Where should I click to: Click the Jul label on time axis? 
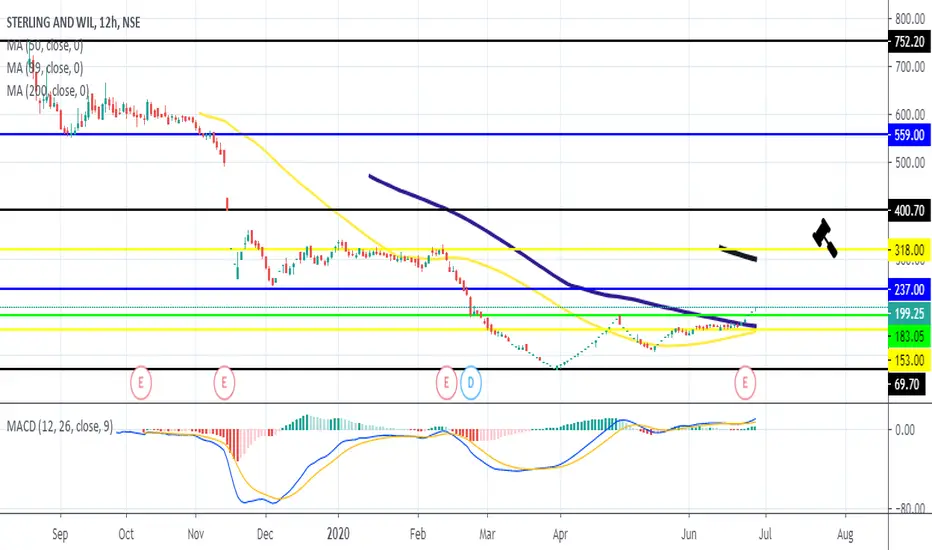pyautogui.click(x=765, y=534)
